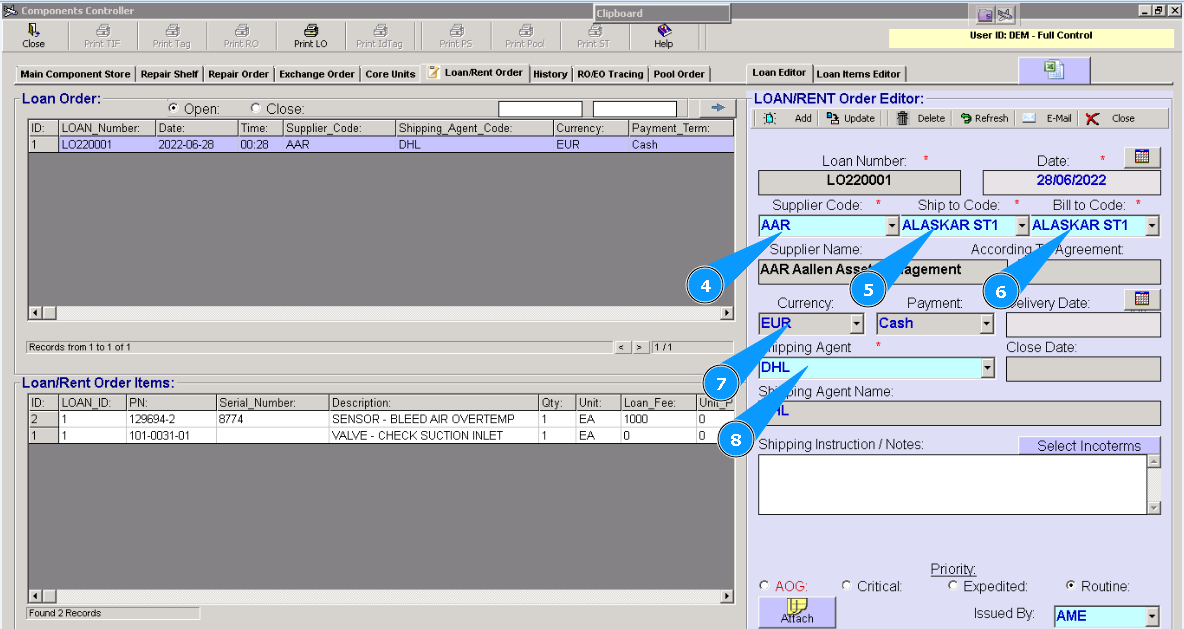The image size is (1184, 629).
Task: Click the Shipping Instruction / Notes text area
Action: click(952, 484)
